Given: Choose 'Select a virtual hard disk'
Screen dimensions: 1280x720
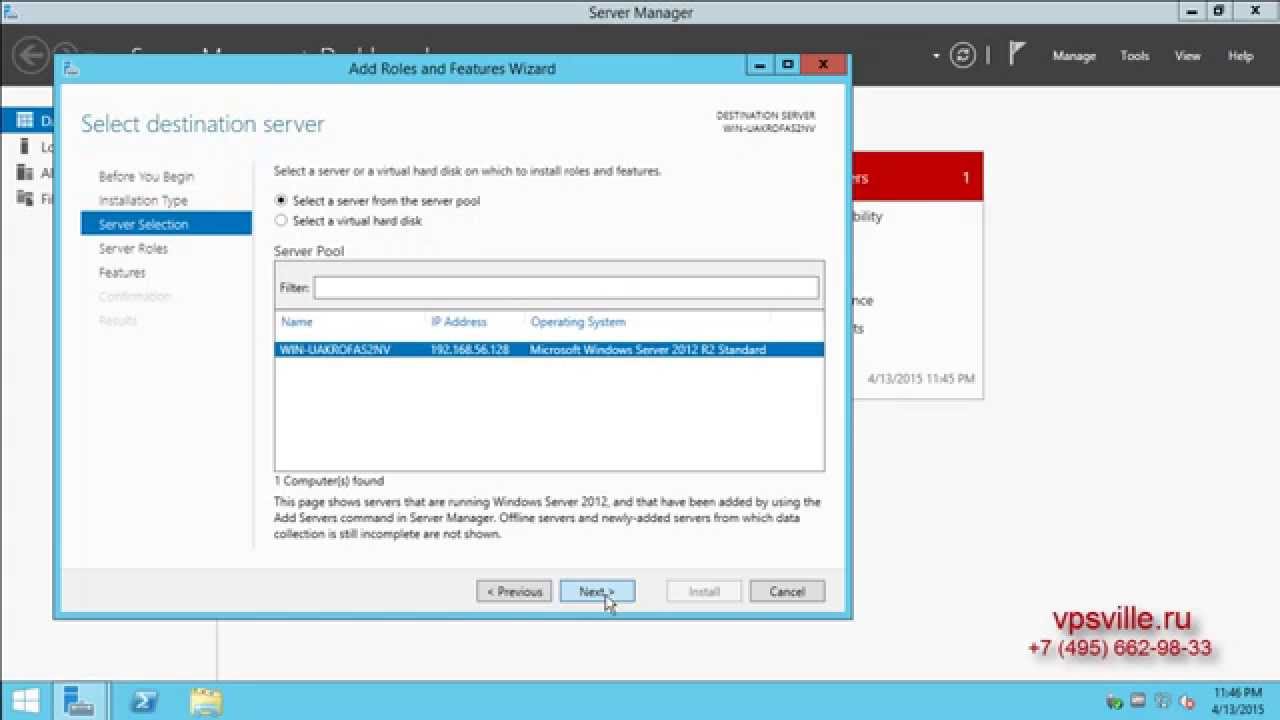Looking at the screenshot, I should coord(281,221).
